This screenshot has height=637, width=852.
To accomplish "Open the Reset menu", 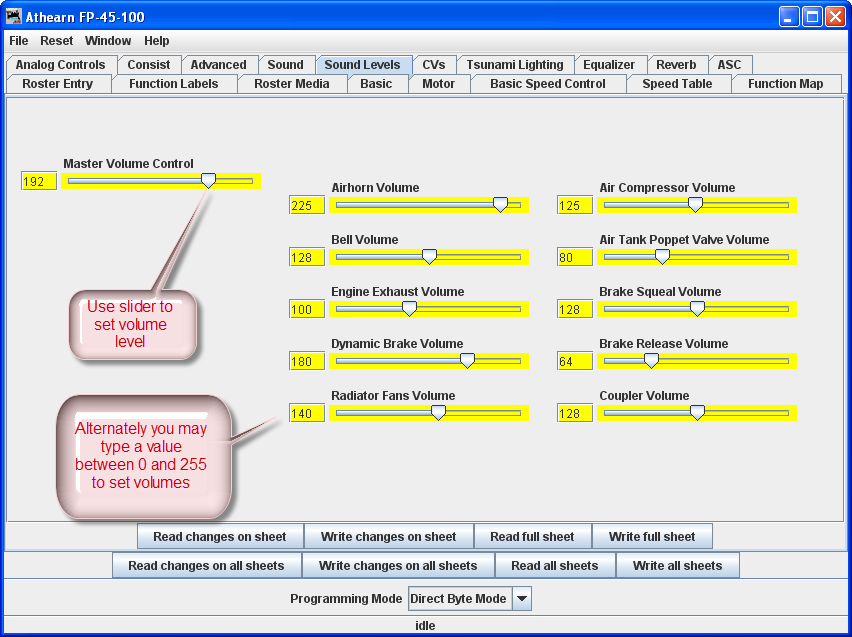I will point(57,41).
